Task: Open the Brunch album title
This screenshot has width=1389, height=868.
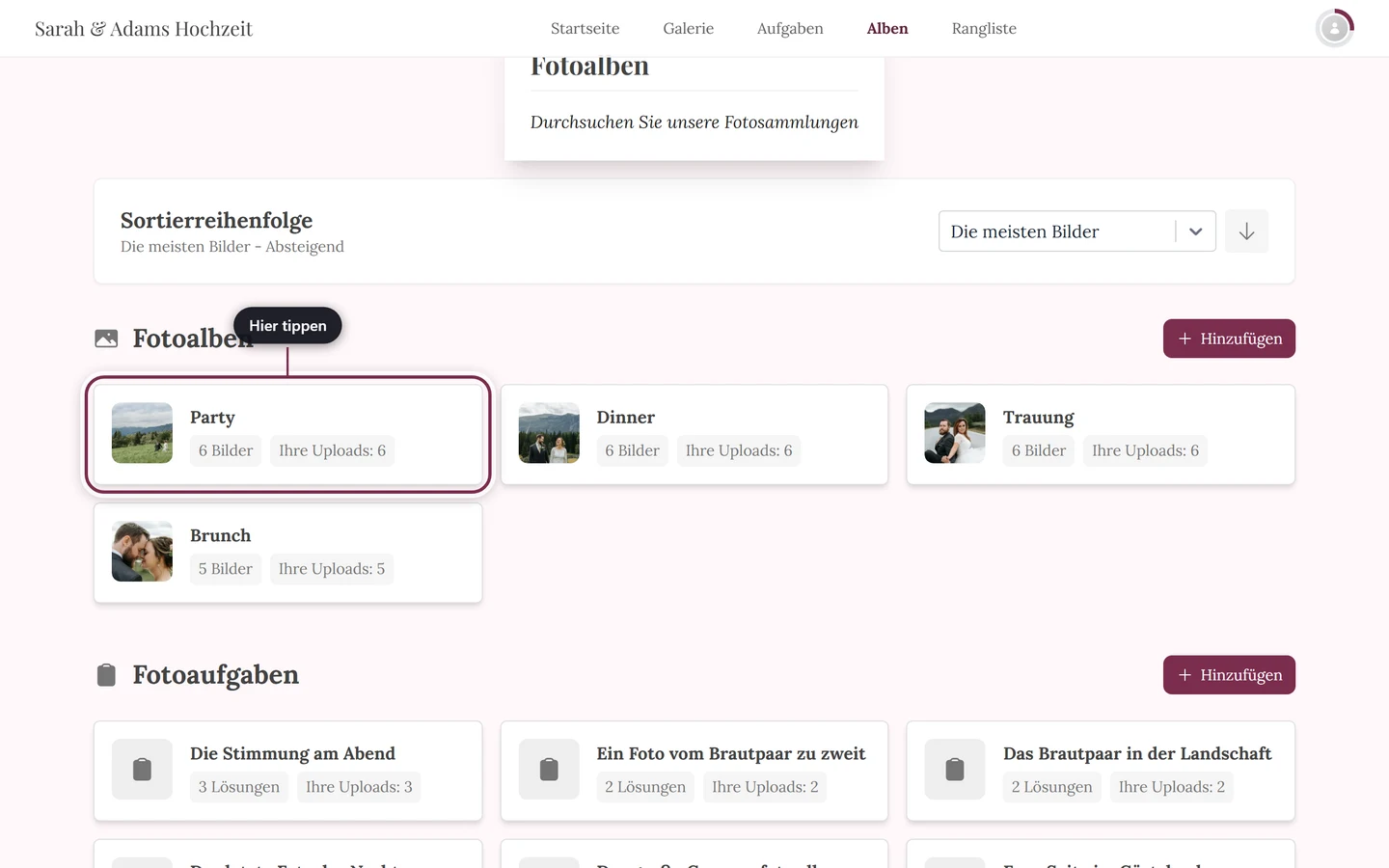Action: [x=221, y=536]
